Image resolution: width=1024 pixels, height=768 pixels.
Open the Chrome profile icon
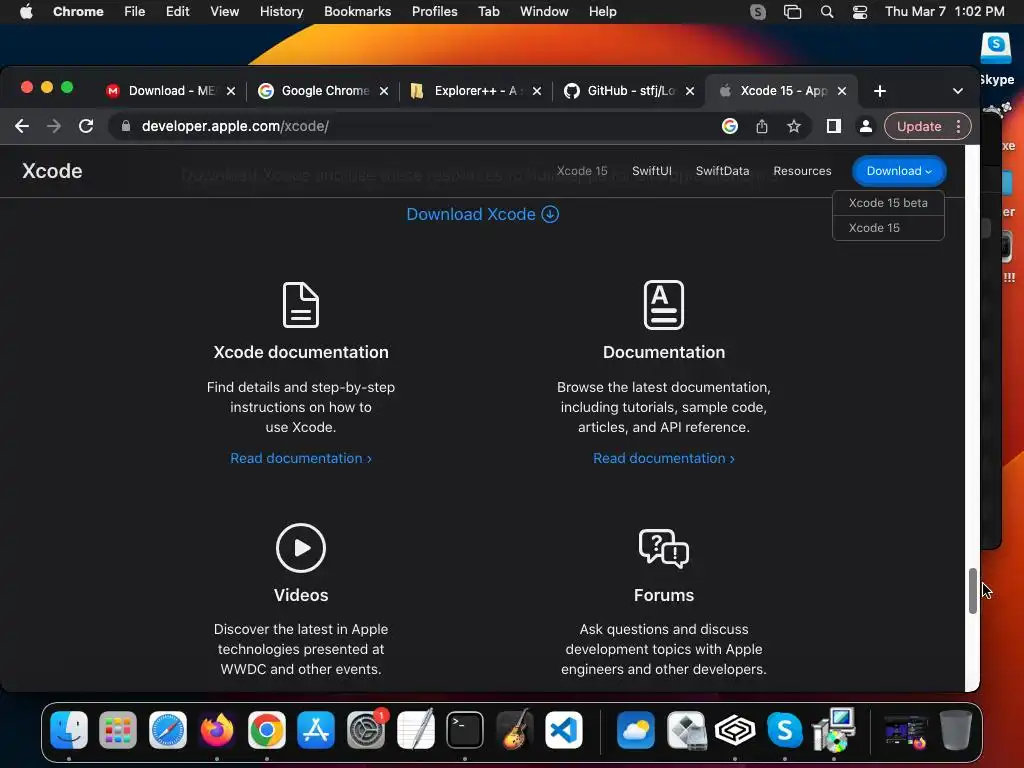tap(865, 126)
